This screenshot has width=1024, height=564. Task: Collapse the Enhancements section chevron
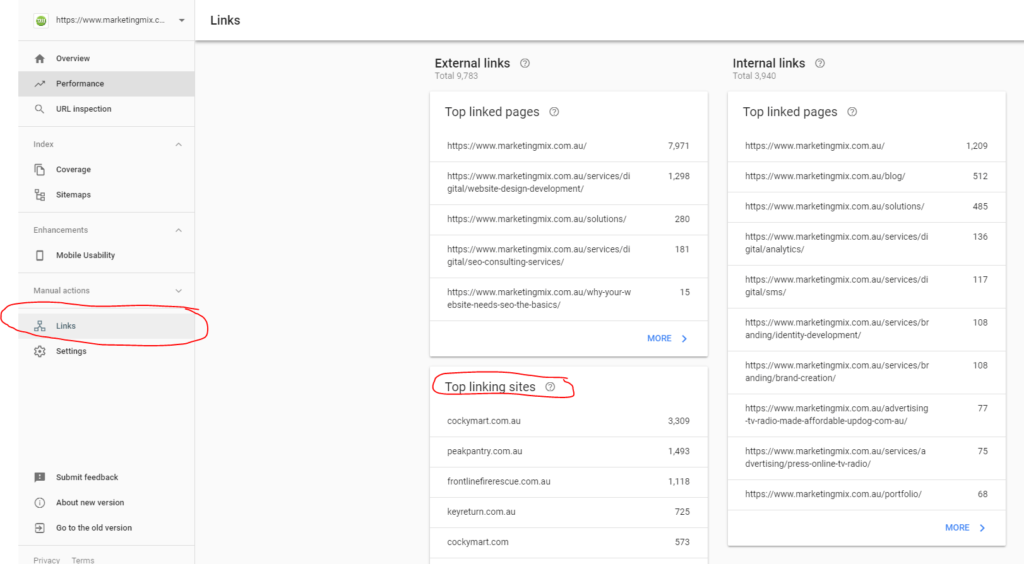(x=178, y=230)
